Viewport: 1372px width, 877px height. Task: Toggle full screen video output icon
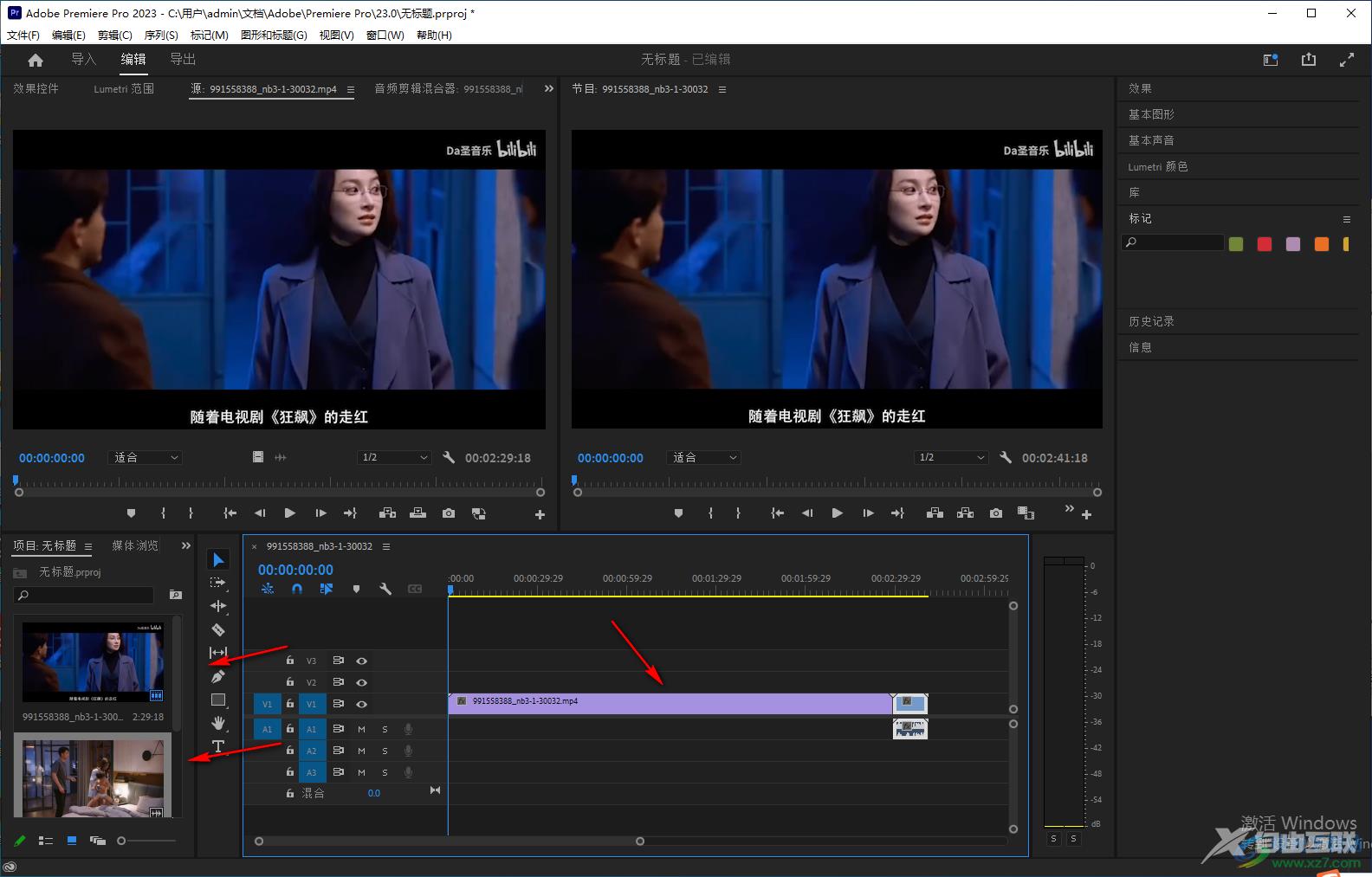[1347, 60]
